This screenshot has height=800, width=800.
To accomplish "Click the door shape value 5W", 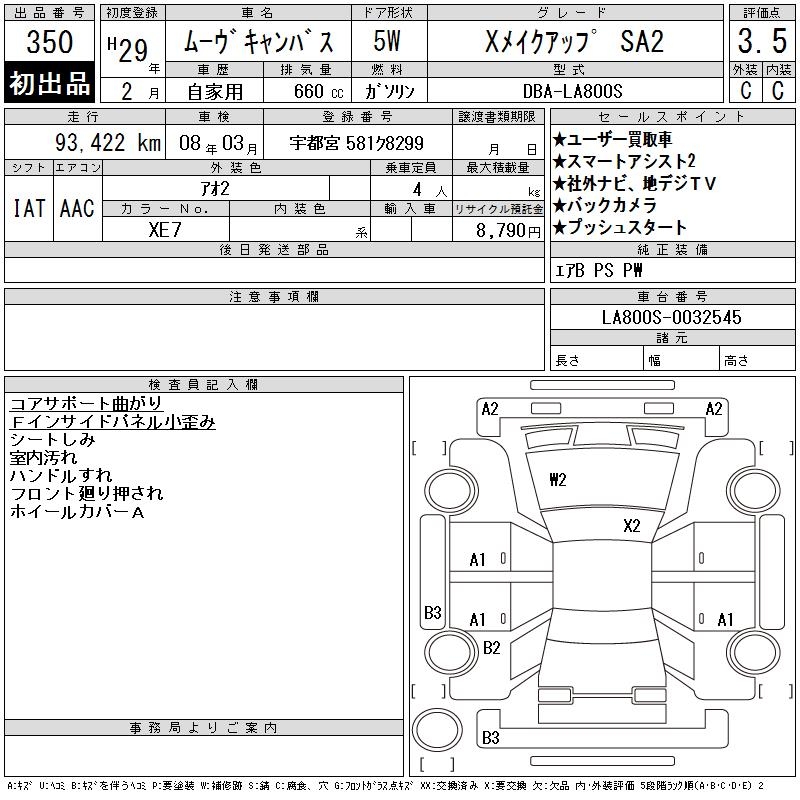I will pyautogui.click(x=387, y=41).
